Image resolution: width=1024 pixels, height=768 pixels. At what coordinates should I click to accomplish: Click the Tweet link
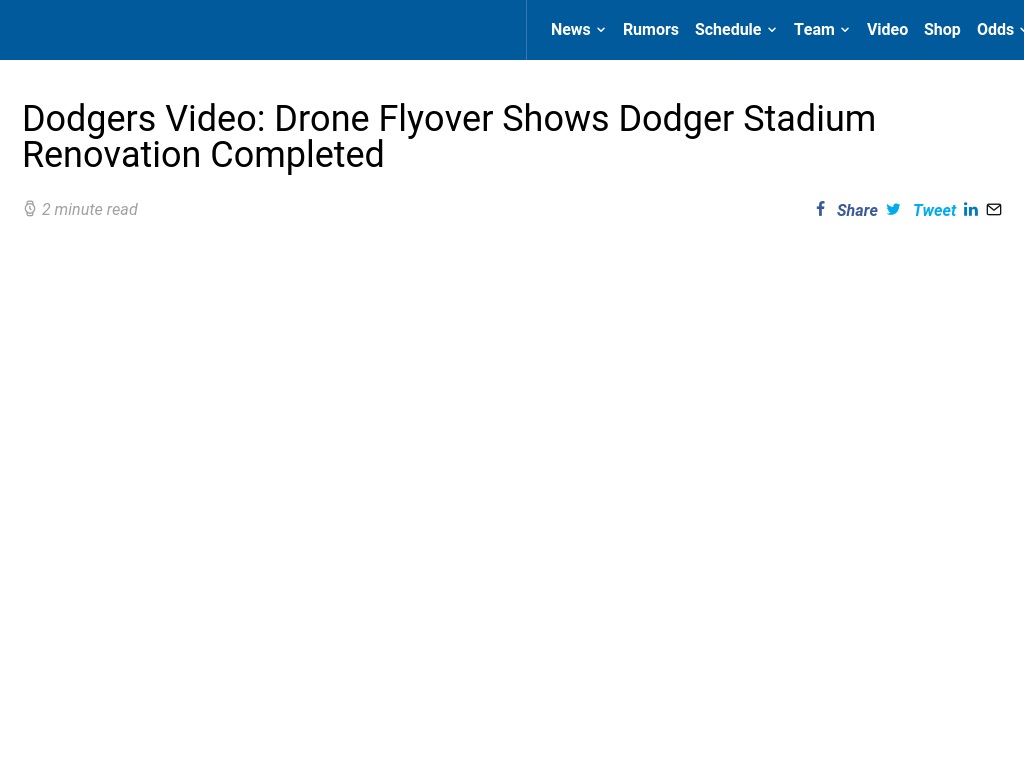click(x=935, y=210)
